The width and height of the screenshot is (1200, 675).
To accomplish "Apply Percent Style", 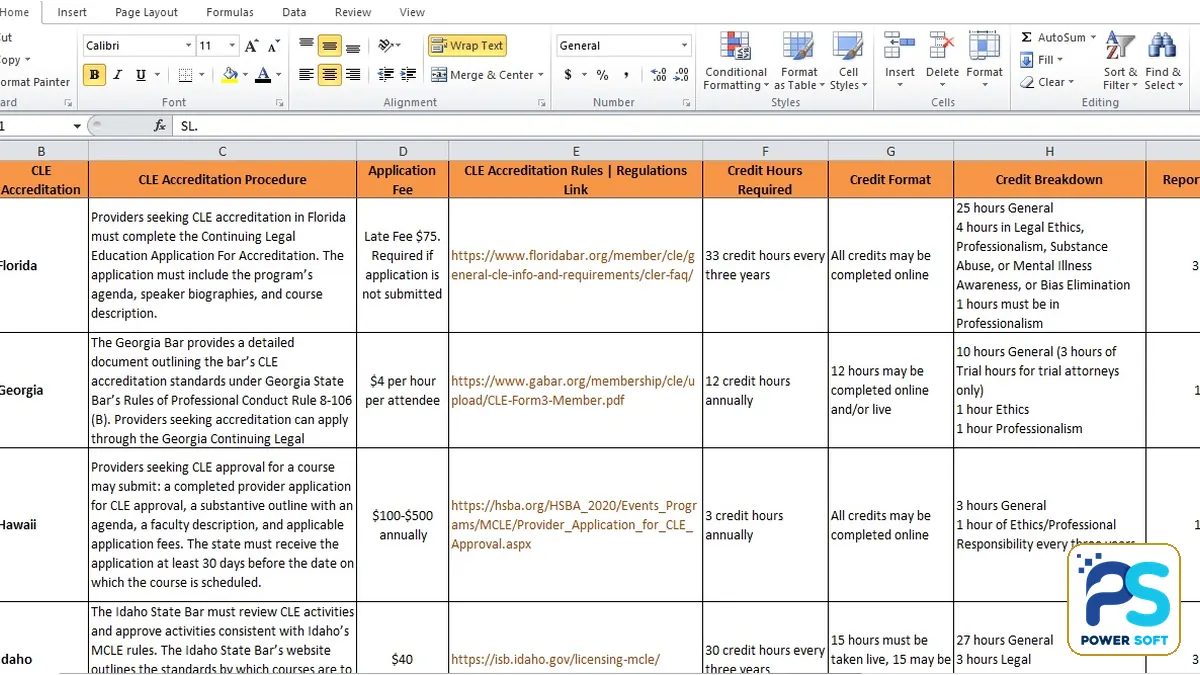I will 602,75.
